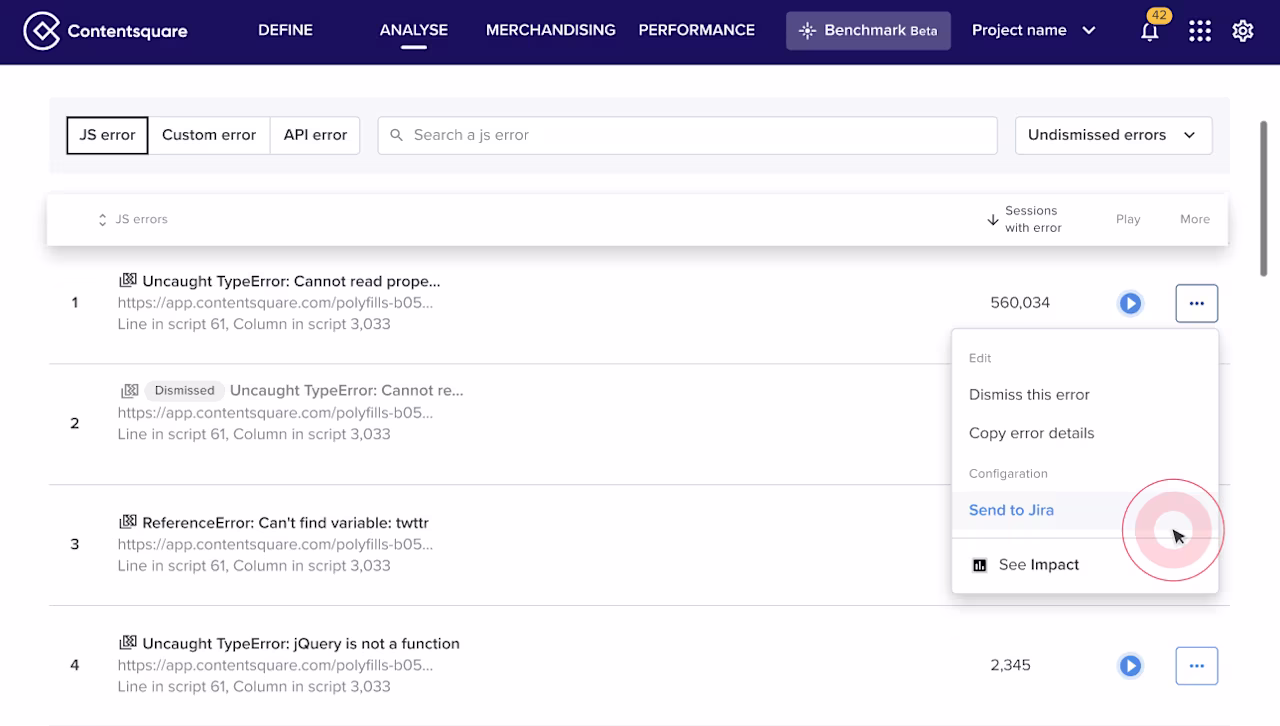Click error icon beside Dismissed badge
Screen dimensions: 1280x726
129,391
